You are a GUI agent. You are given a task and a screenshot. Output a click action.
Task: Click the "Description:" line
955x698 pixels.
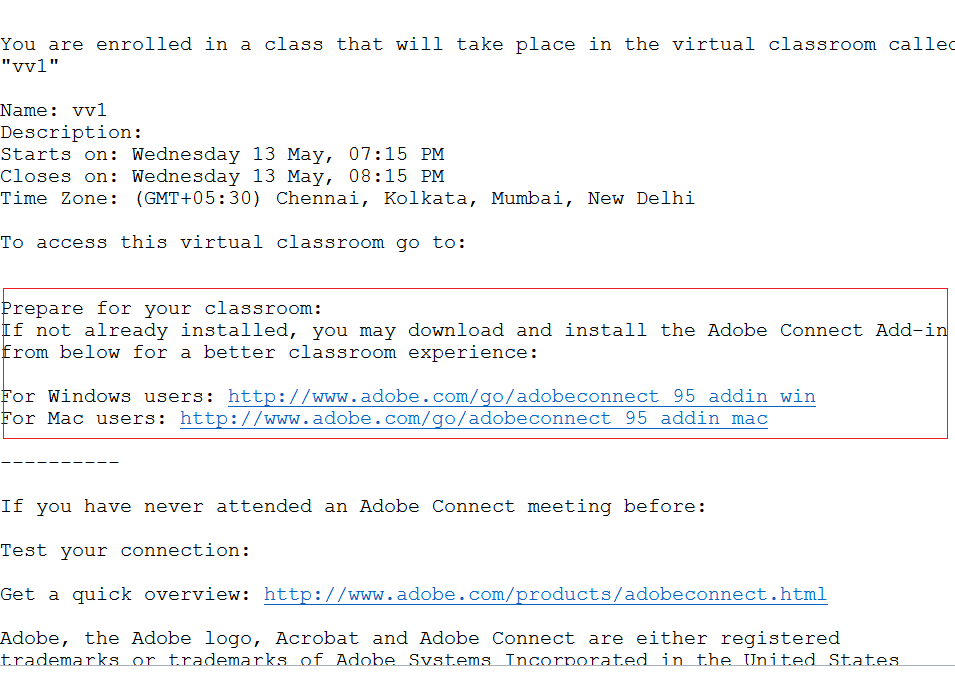(72, 132)
